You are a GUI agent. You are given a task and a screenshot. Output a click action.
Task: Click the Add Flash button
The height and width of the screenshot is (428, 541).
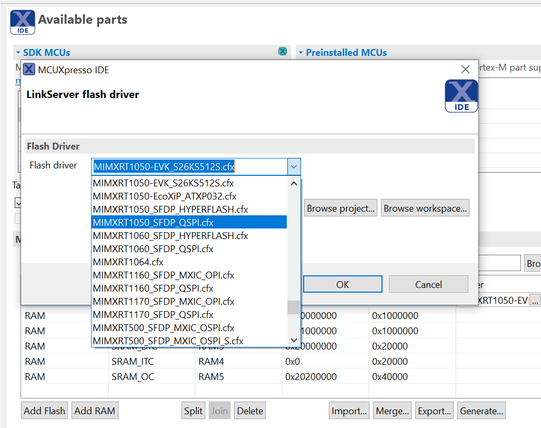coord(45,410)
